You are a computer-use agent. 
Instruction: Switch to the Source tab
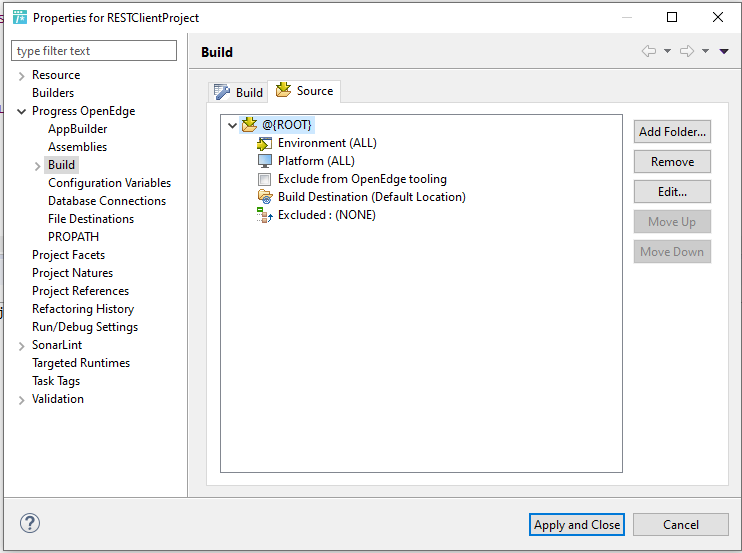pyautogui.click(x=304, y=91)
